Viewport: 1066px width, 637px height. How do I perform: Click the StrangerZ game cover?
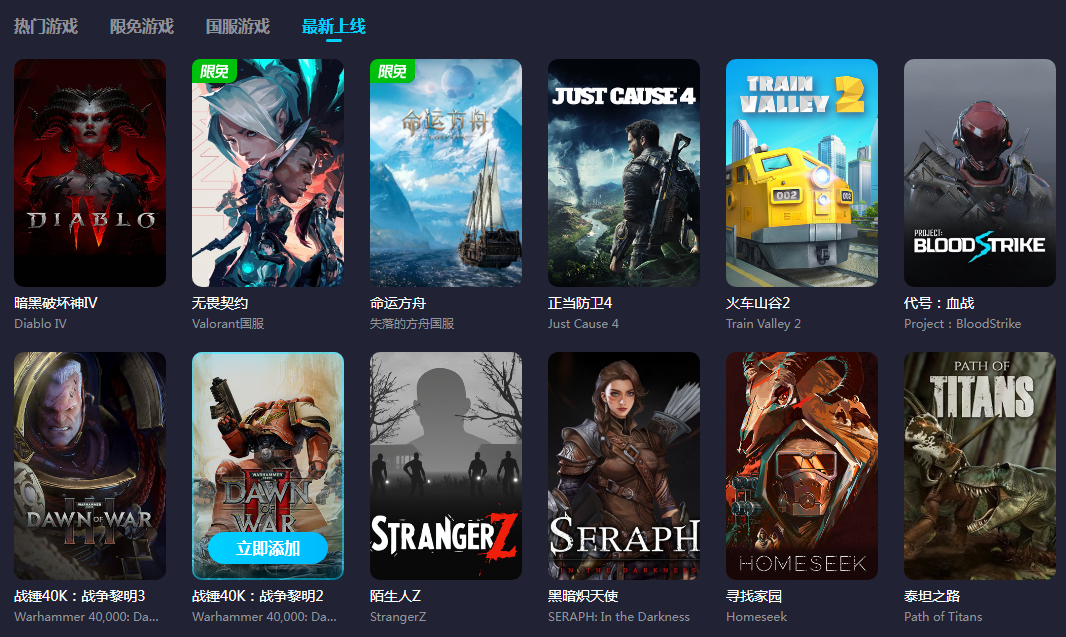446,466
